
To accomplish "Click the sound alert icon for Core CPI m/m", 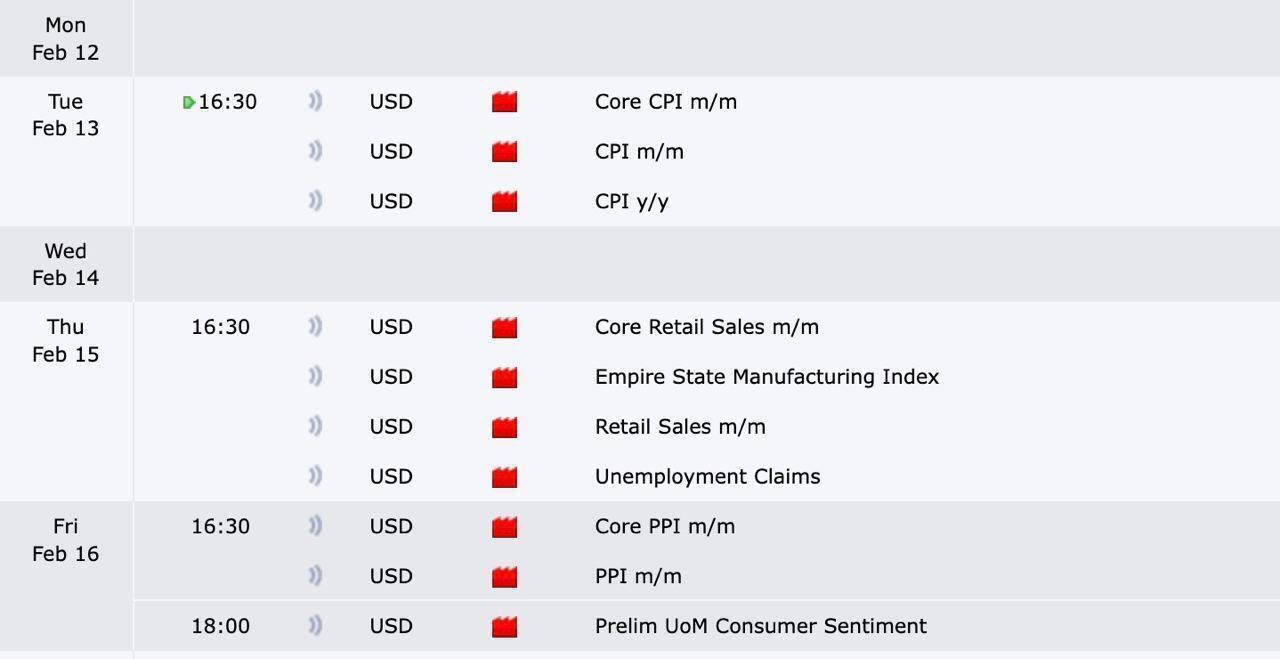I will coord(315,101).
